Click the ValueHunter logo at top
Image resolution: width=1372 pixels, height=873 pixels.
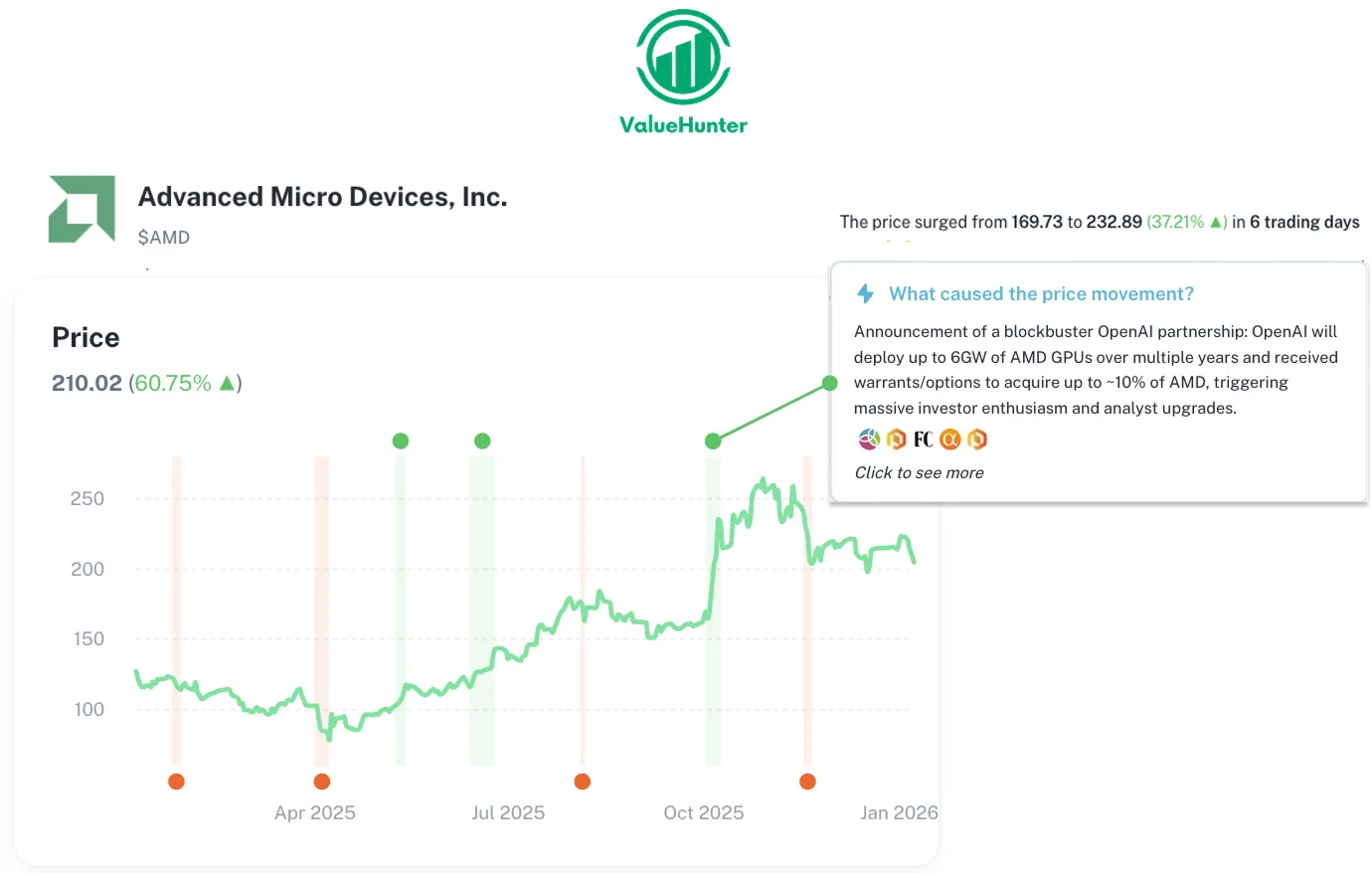(x=683, y=72)
